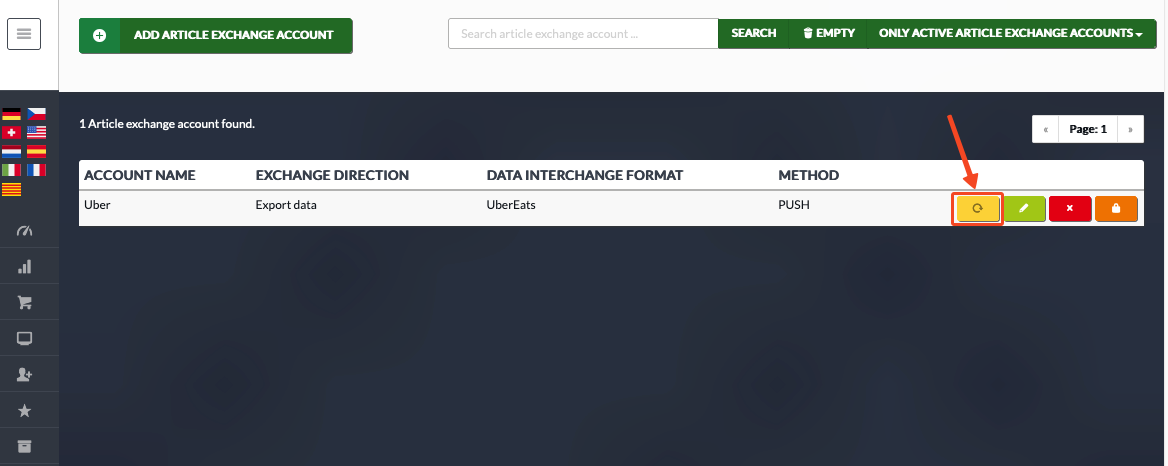Screen dimensions: 1168x466
Task: Switch language to German flag
Action: [x=11, y=114]
